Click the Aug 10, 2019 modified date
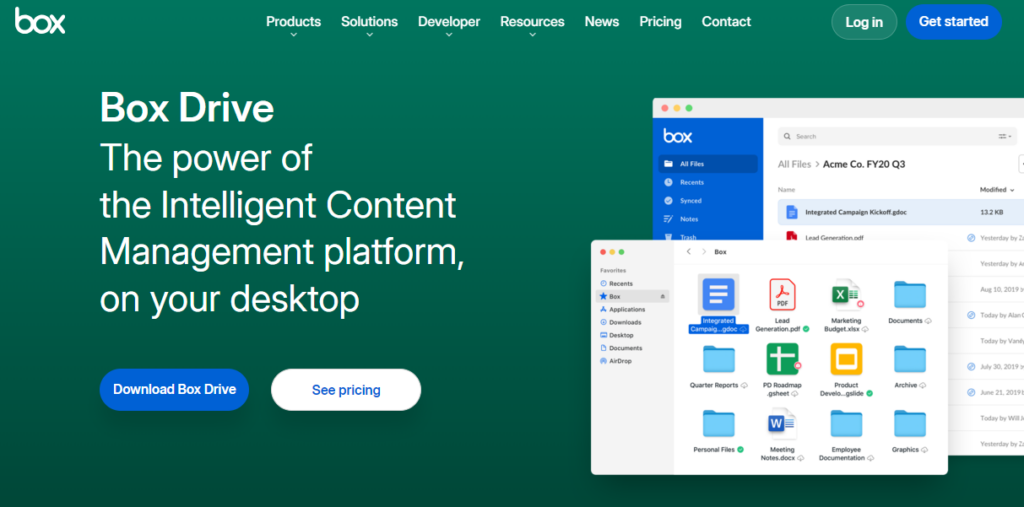The height and width of the screenshot is (507, 1024). point(1002,289)
